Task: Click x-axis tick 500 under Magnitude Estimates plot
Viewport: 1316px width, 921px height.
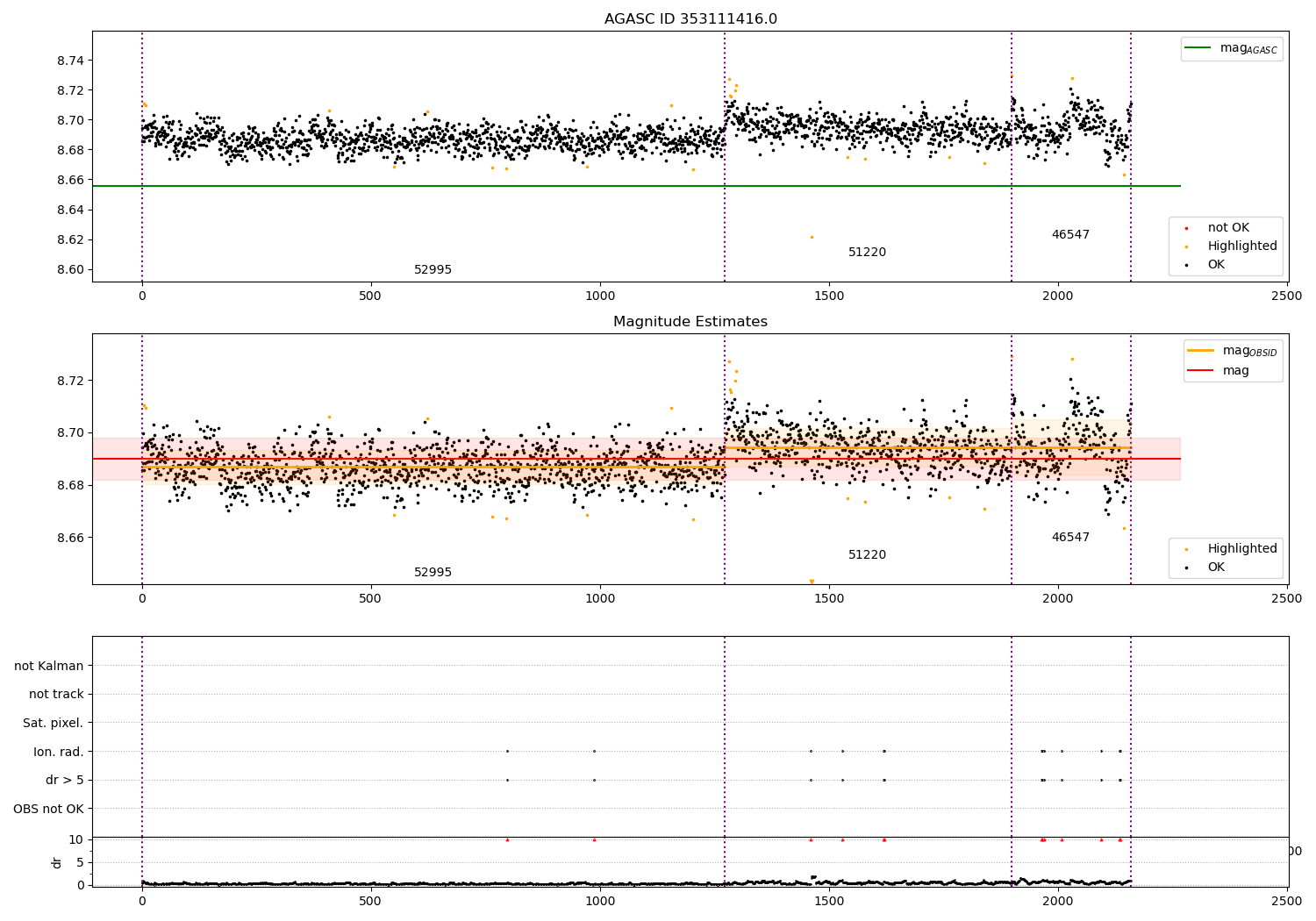Action: [371, 598]
